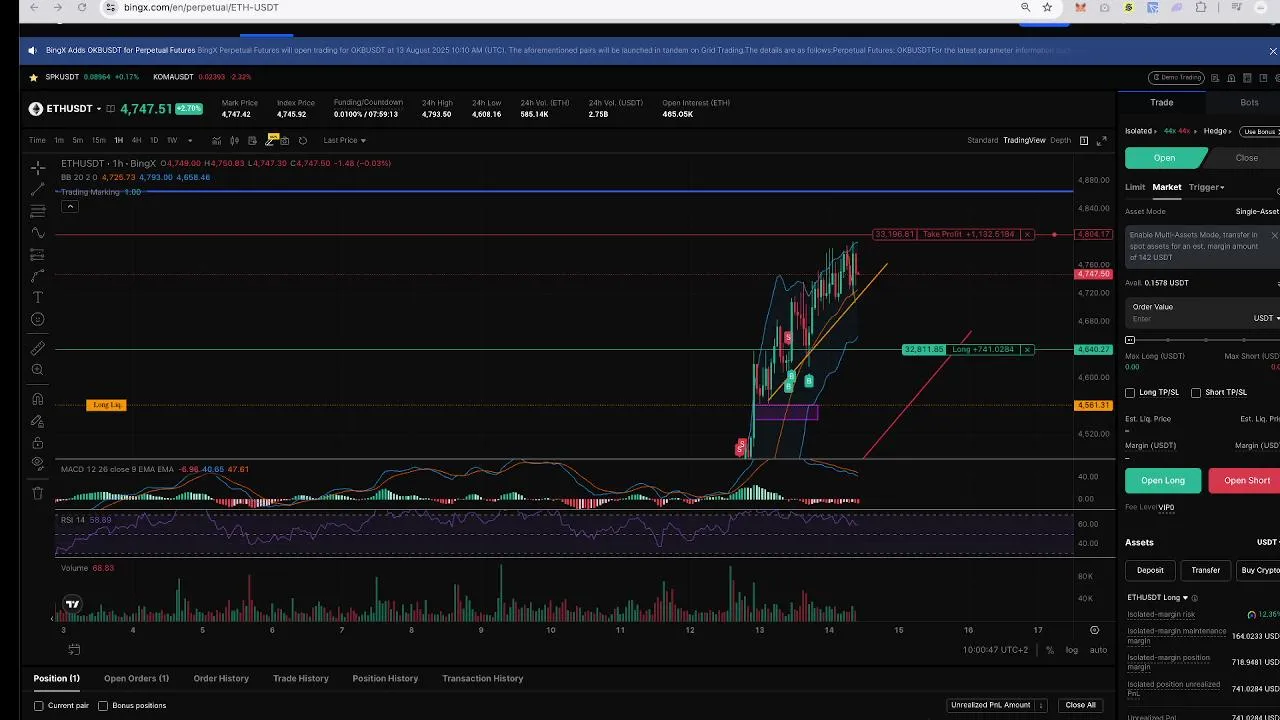Open the Last Price dropdown
Screen dimensions: 1280x720
pos(345,140)
